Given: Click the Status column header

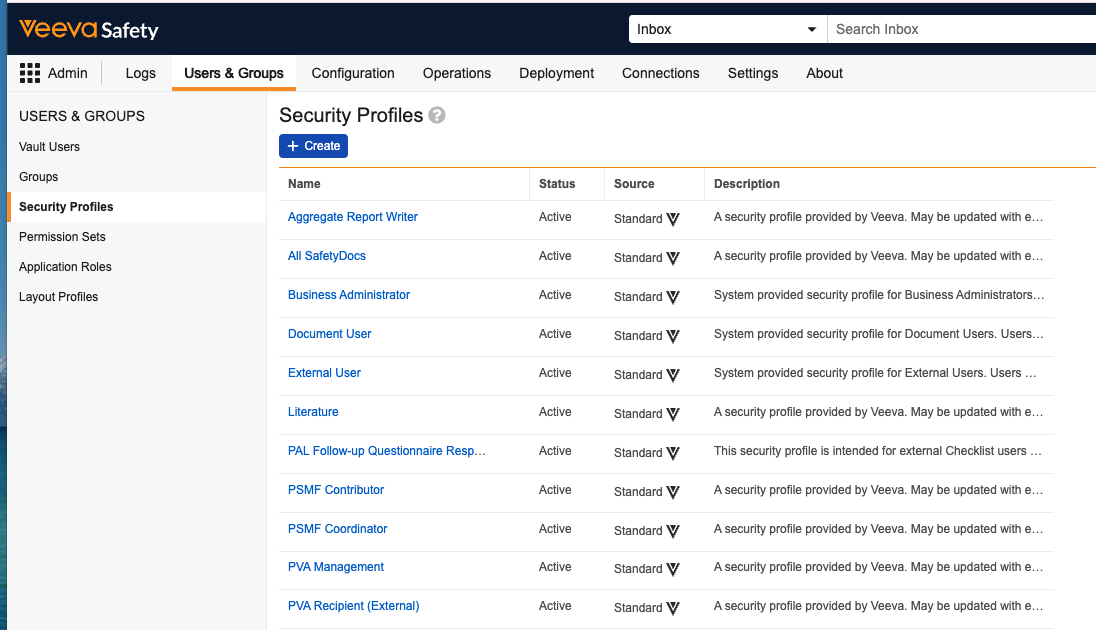Looking at the screenshot, I should point(557,184).
